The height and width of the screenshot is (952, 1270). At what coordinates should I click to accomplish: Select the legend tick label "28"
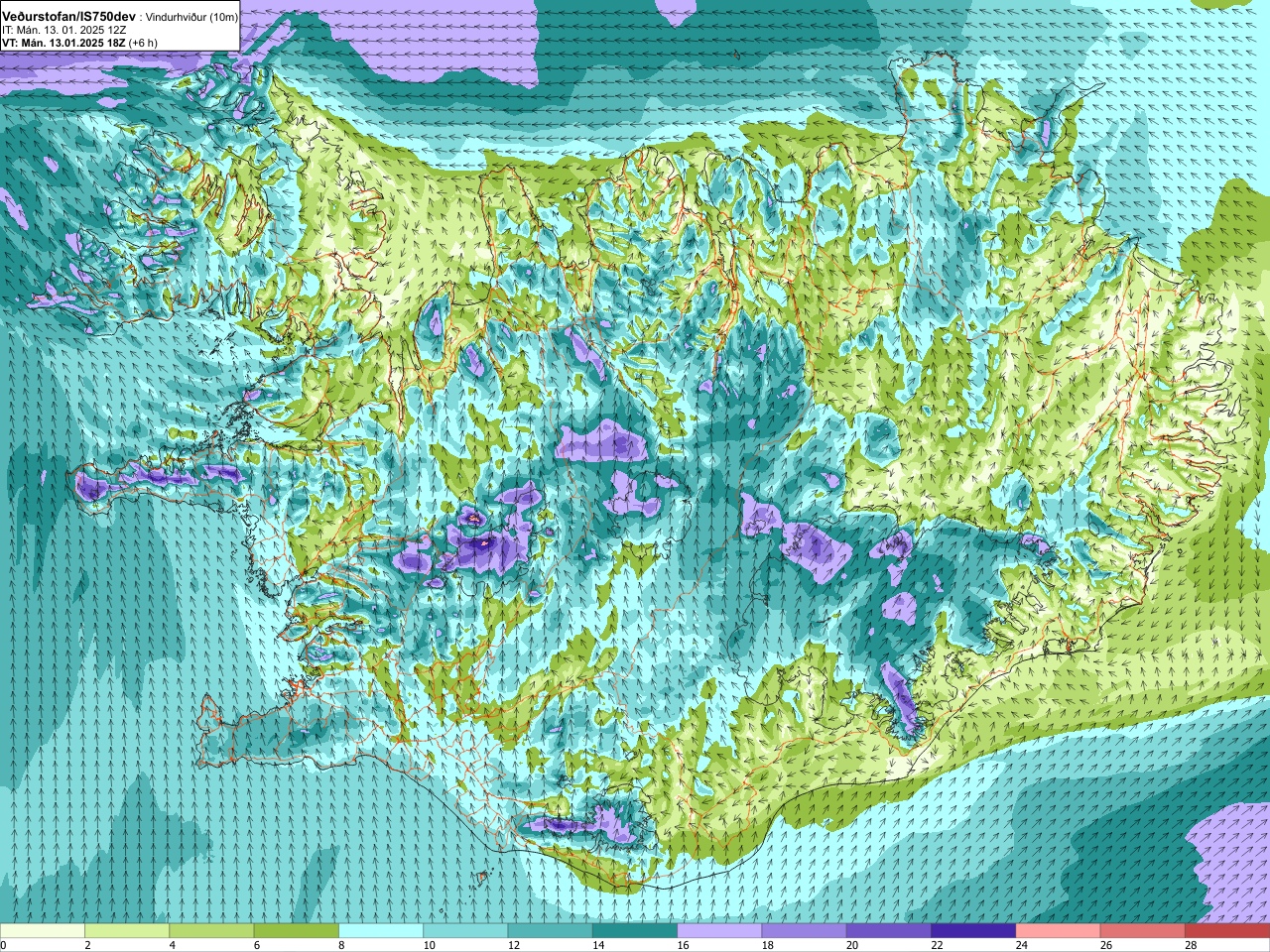pos(1191,945)
